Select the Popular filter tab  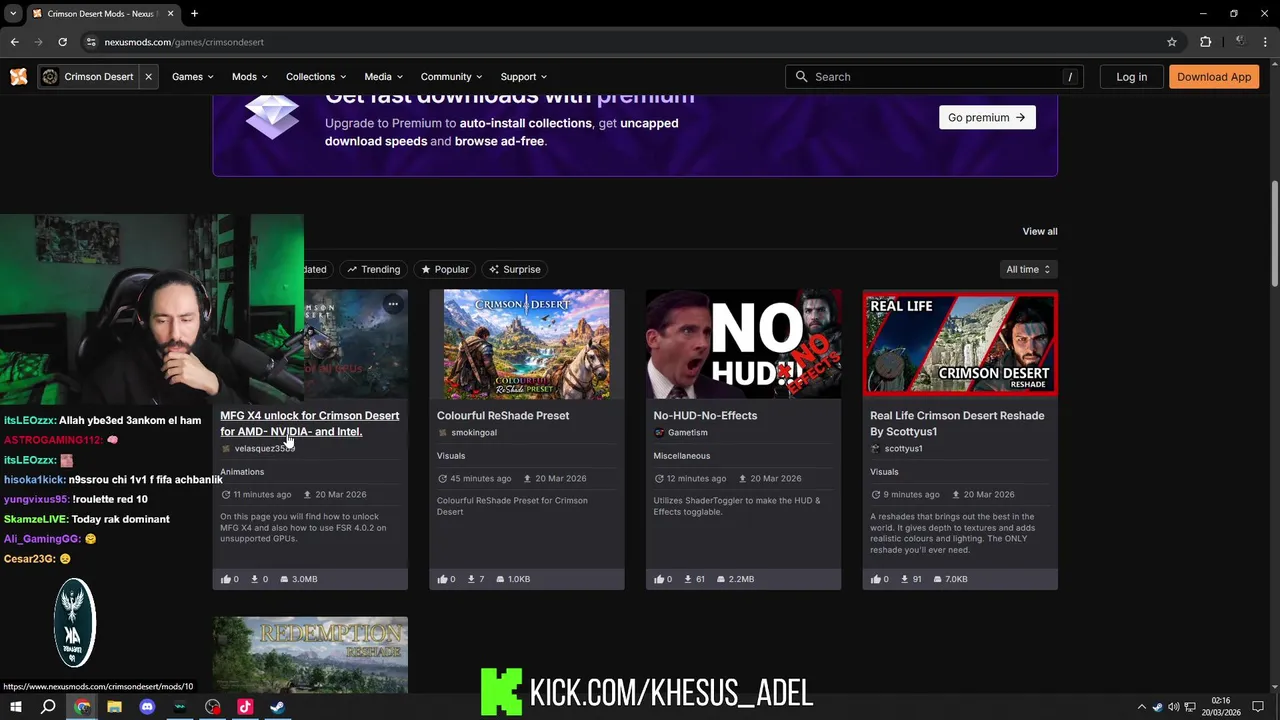(x=444, y=269)
